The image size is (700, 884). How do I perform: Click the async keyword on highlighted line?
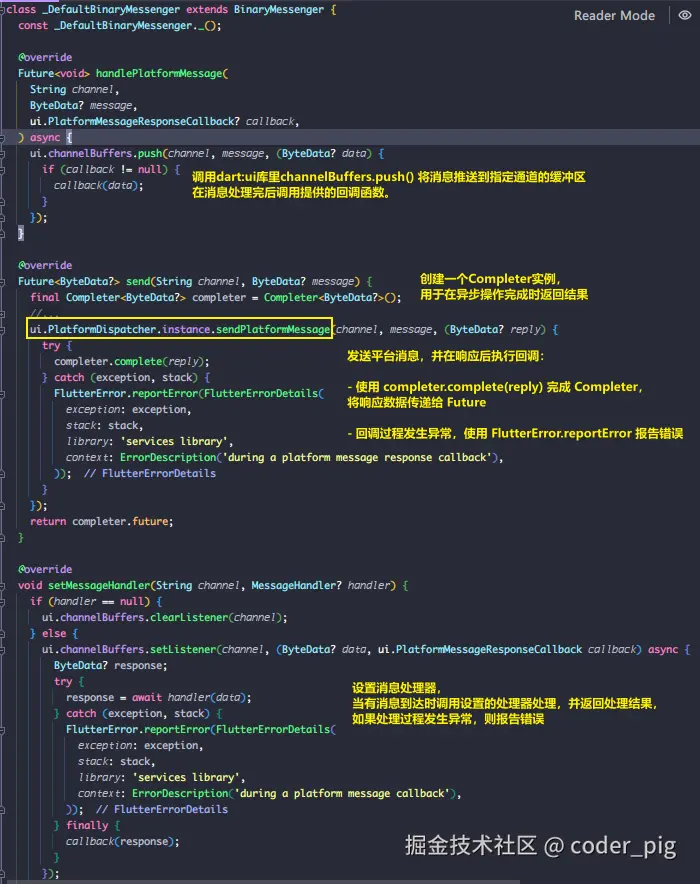45,138
